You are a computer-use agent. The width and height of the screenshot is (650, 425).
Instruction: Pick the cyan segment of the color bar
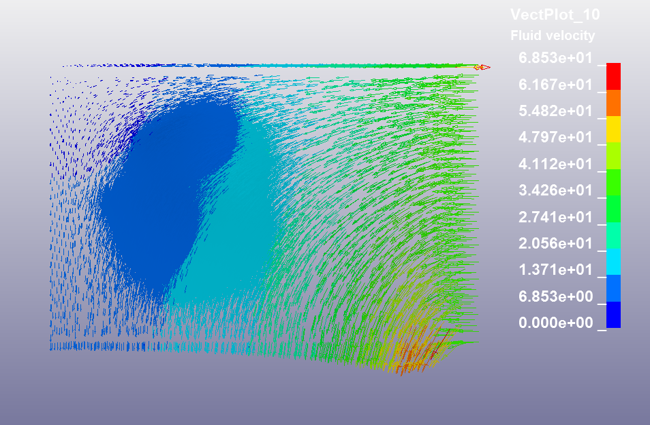point(614,262)
